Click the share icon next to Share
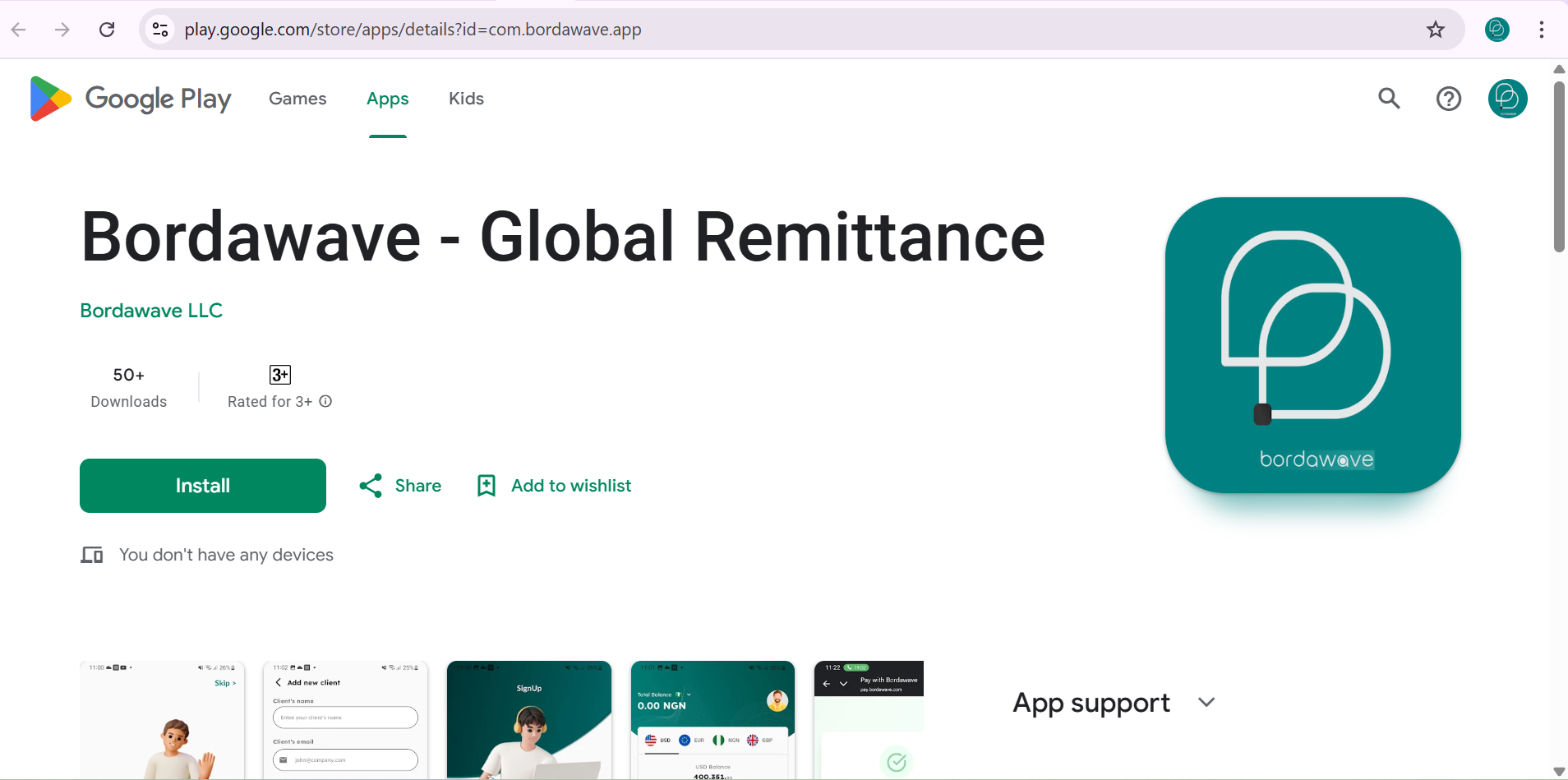Viewport: 1568px width, 780px height. click(371, 486)
